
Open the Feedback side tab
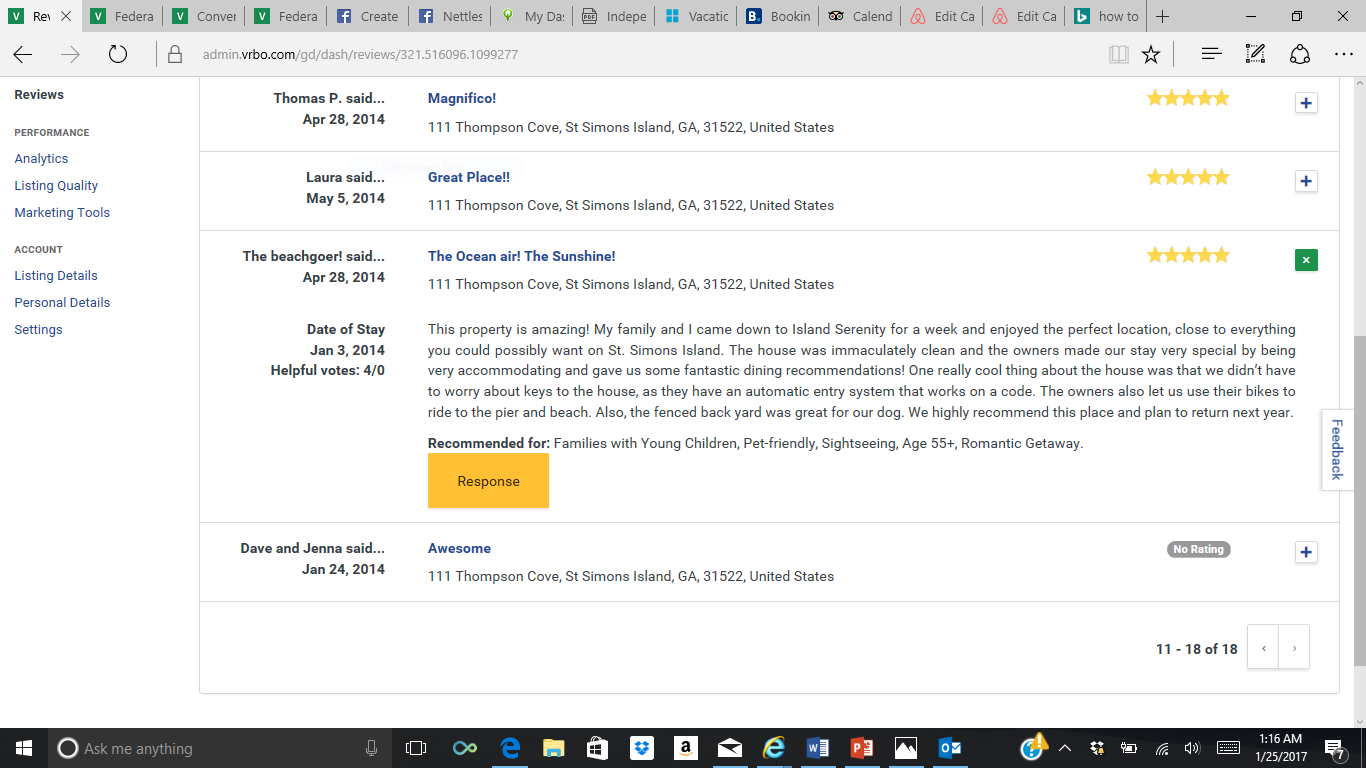pyautogui.click(x=1337, y=449)
